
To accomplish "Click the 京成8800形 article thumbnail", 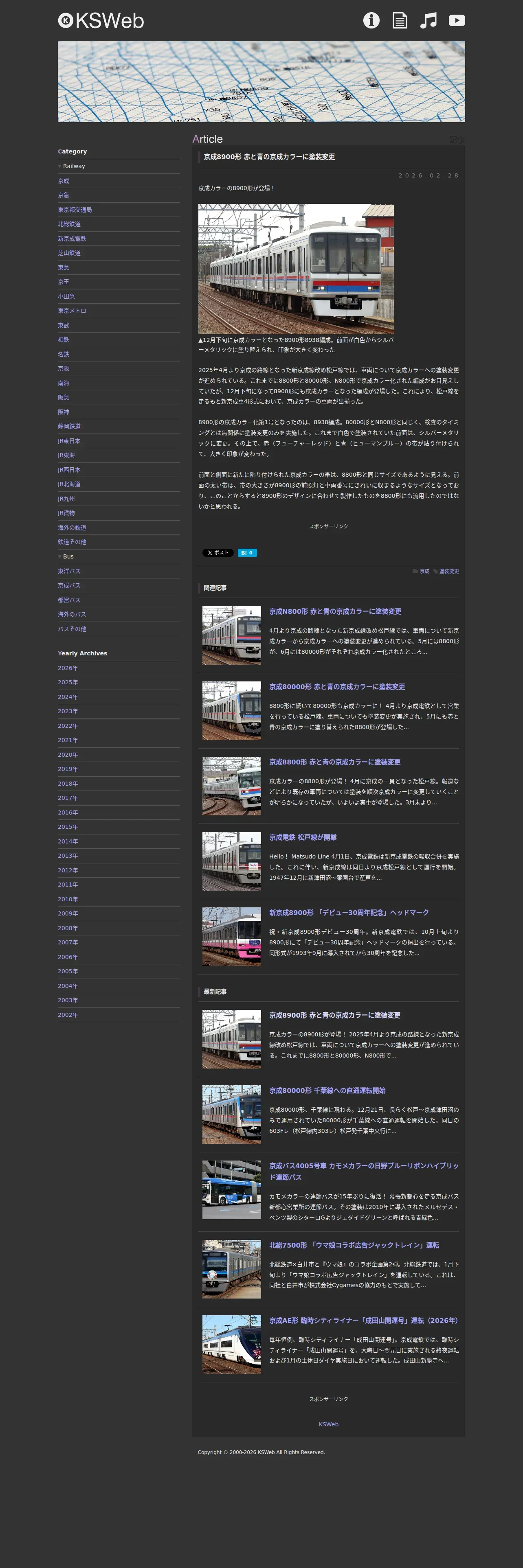I will (231, 786).
